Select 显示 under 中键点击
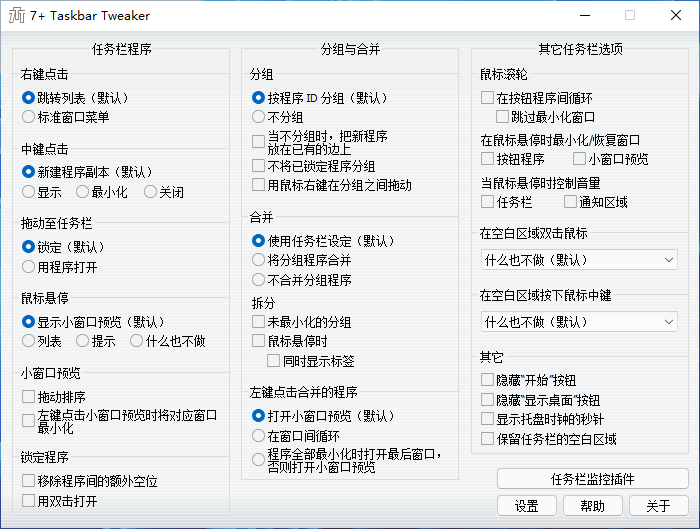This screenshot has height=529, width=700. tap(28, 192)
